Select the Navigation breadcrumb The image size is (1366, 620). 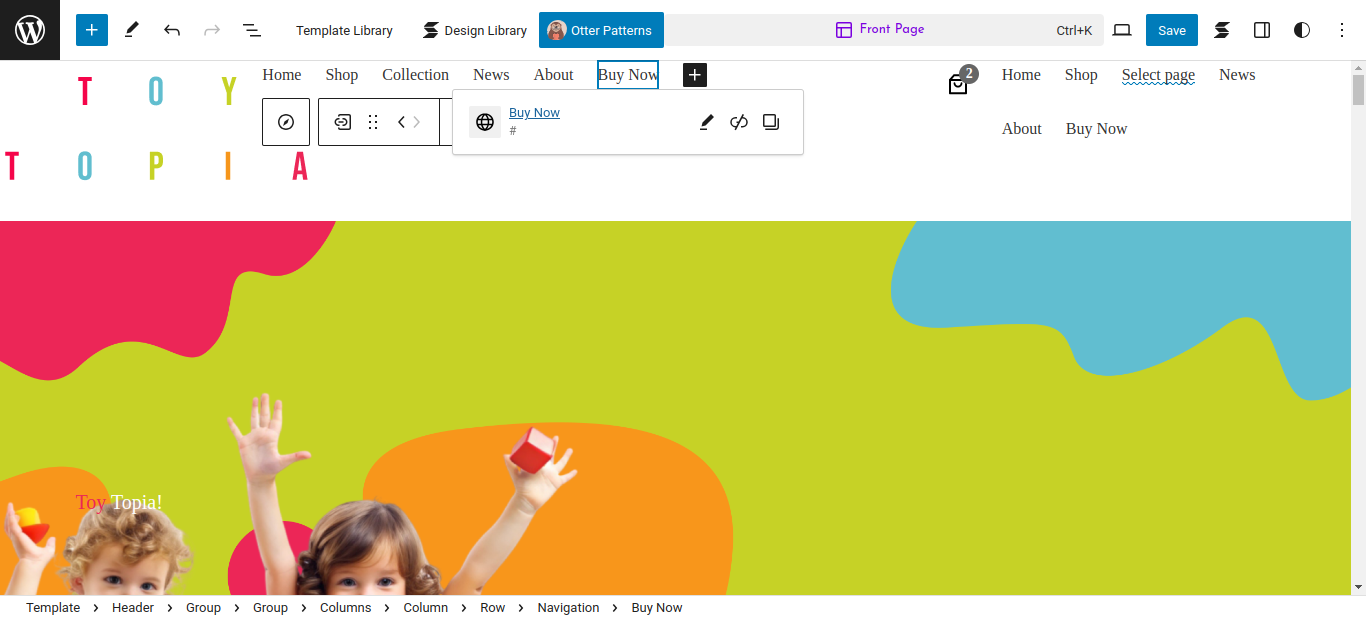point(568,608)
